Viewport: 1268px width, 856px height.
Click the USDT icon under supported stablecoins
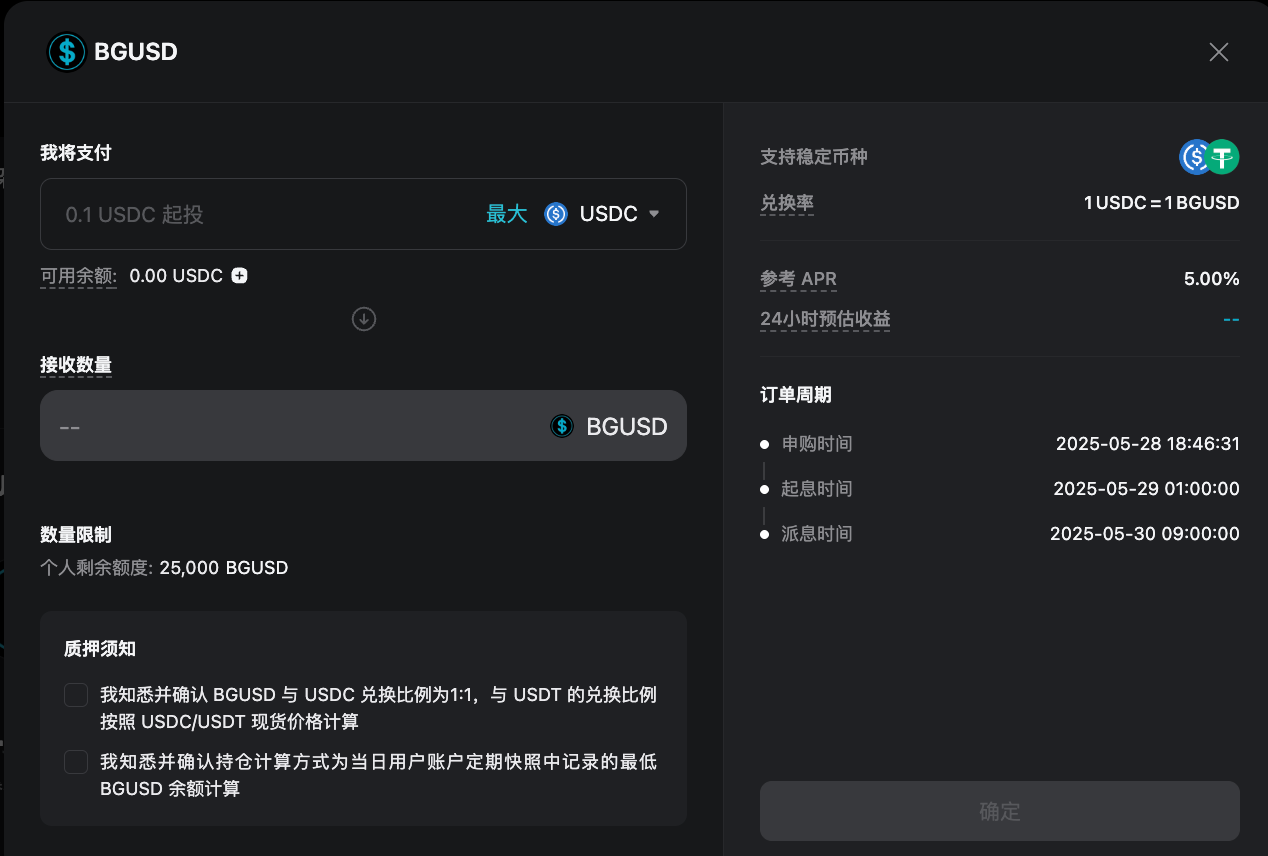click(1221, 156)
